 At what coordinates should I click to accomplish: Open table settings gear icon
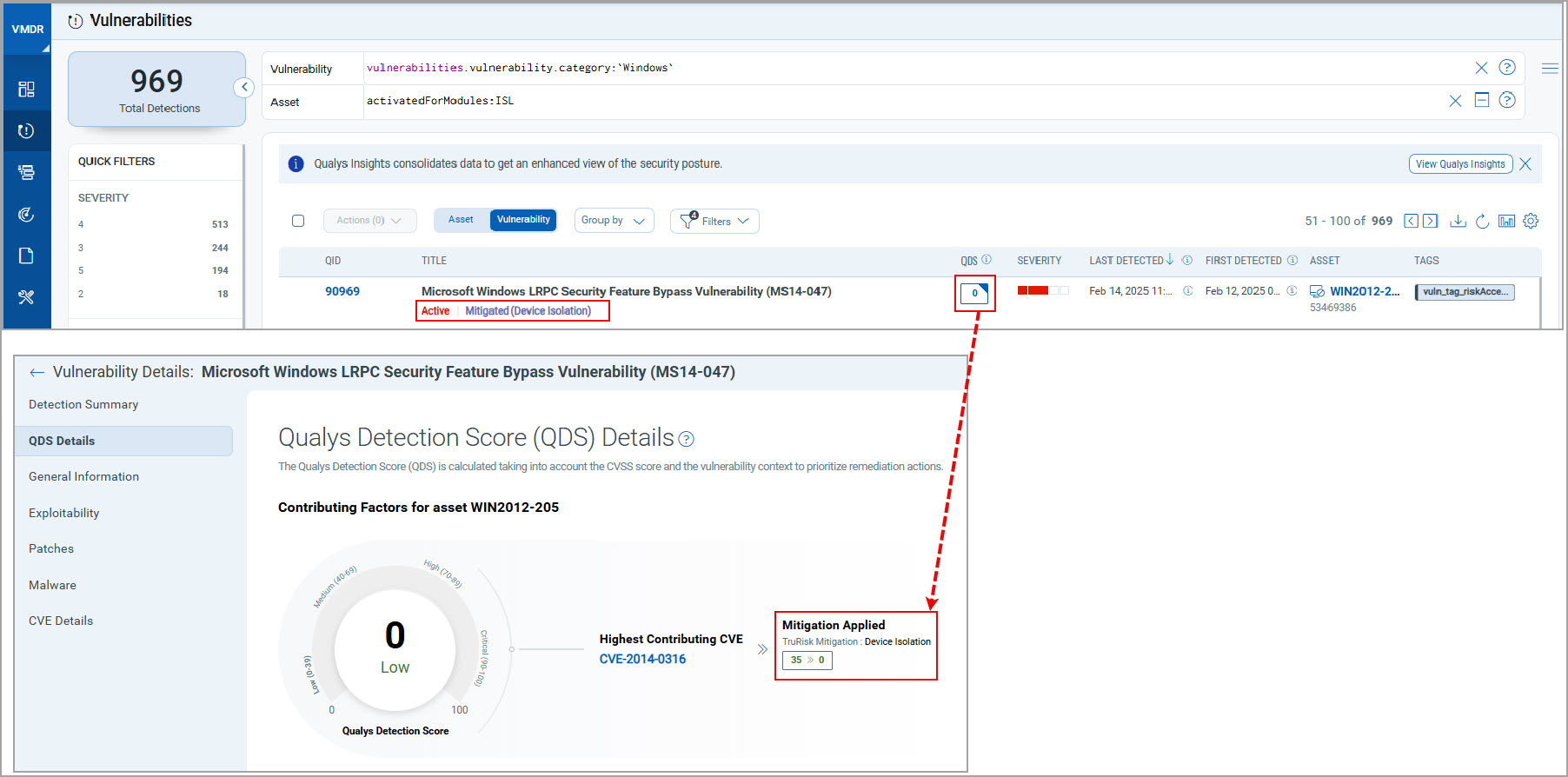click(1531, 221)
